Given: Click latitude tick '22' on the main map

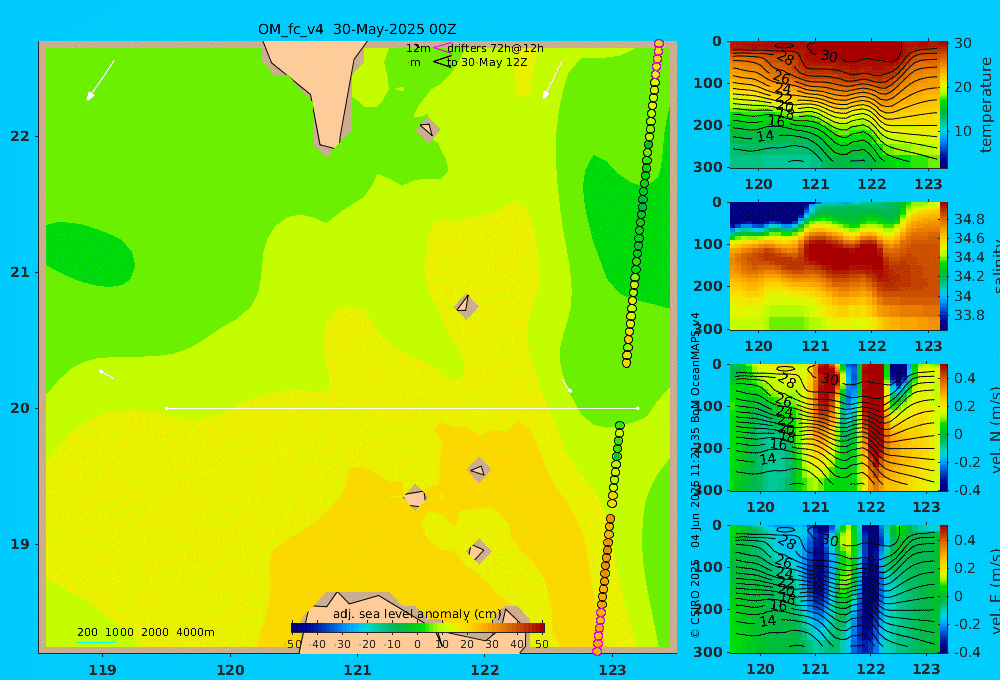Looking at the screenshot, I should click(x=20, y=136).
